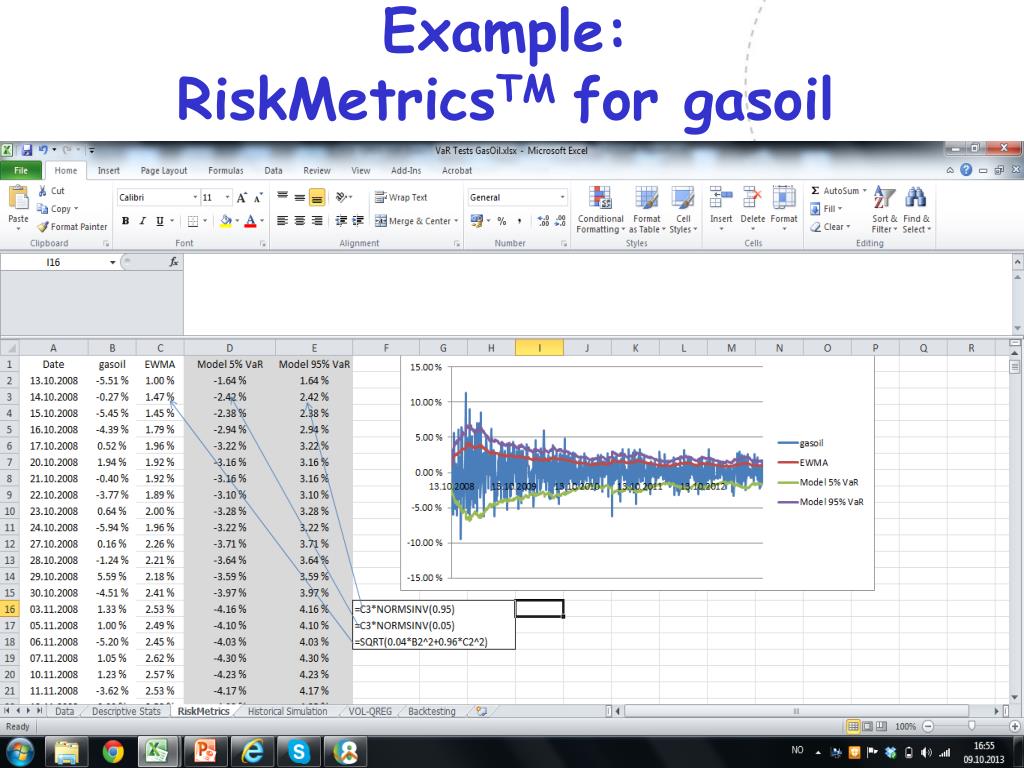Click the Fill Color paint bucket
This screenshot has height=768, width=1024.
(x=226, y=221)
